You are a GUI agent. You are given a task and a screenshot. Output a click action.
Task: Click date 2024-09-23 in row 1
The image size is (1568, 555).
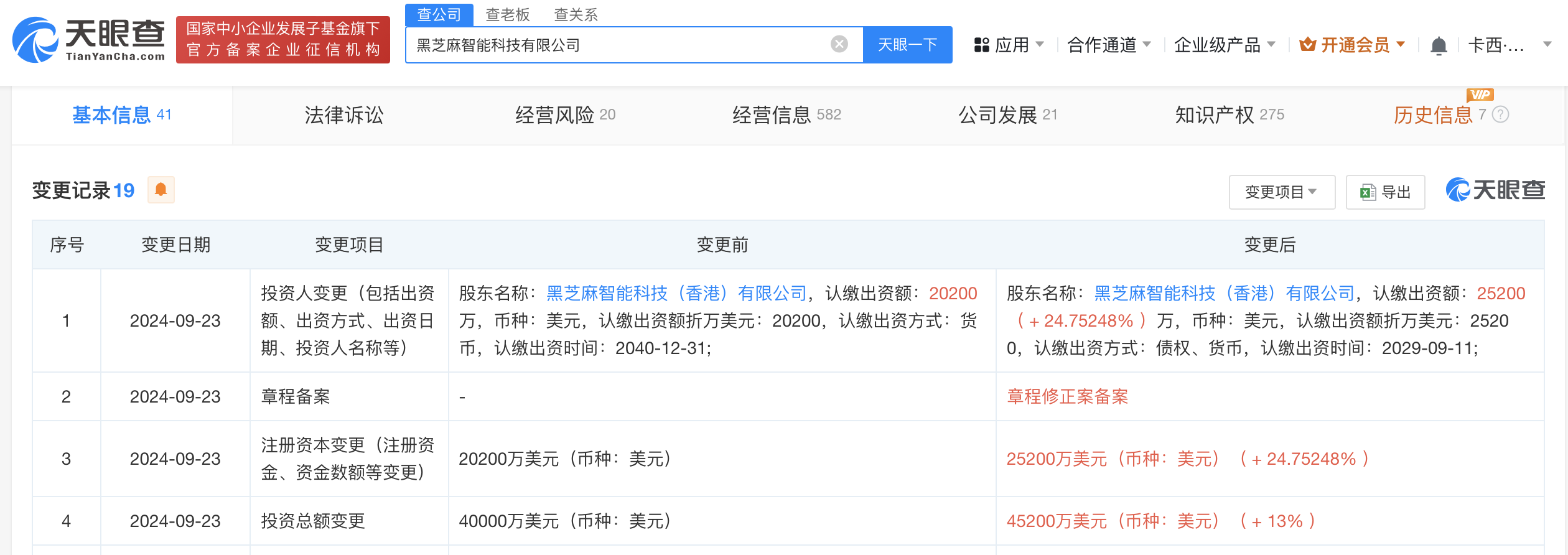click(175, 320)
